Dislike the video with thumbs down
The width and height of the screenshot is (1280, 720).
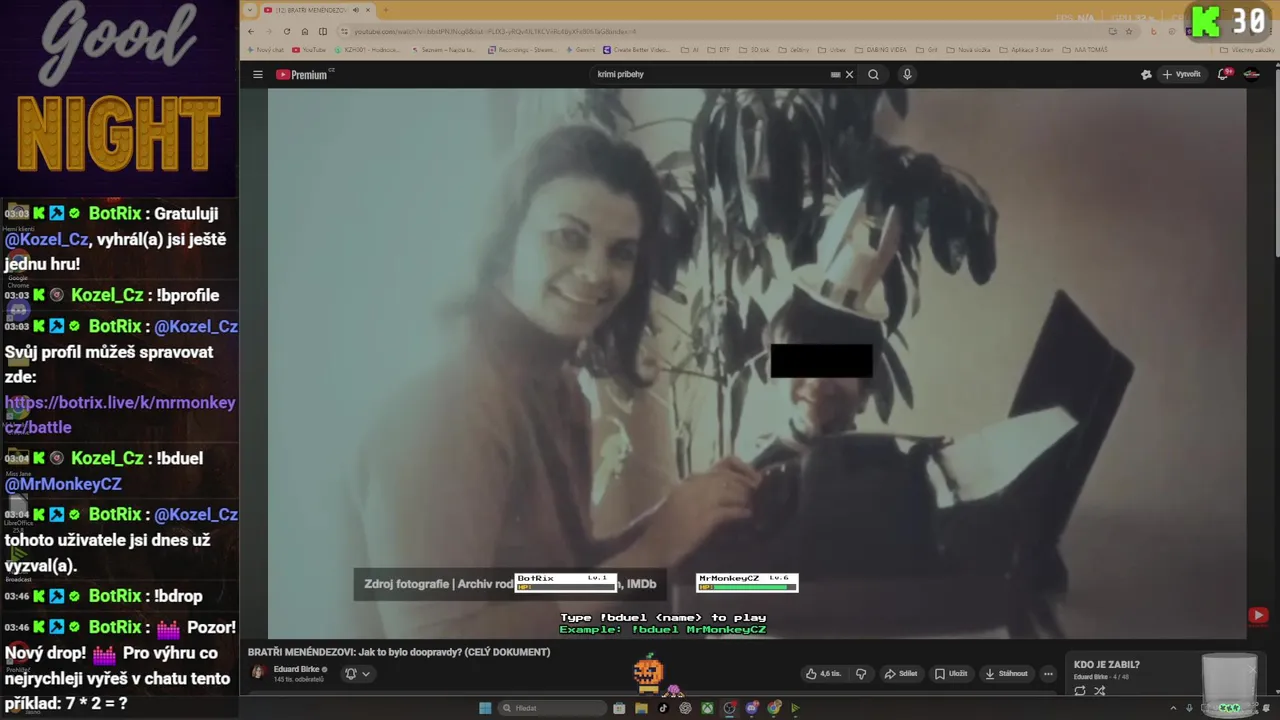coord(861,674)
